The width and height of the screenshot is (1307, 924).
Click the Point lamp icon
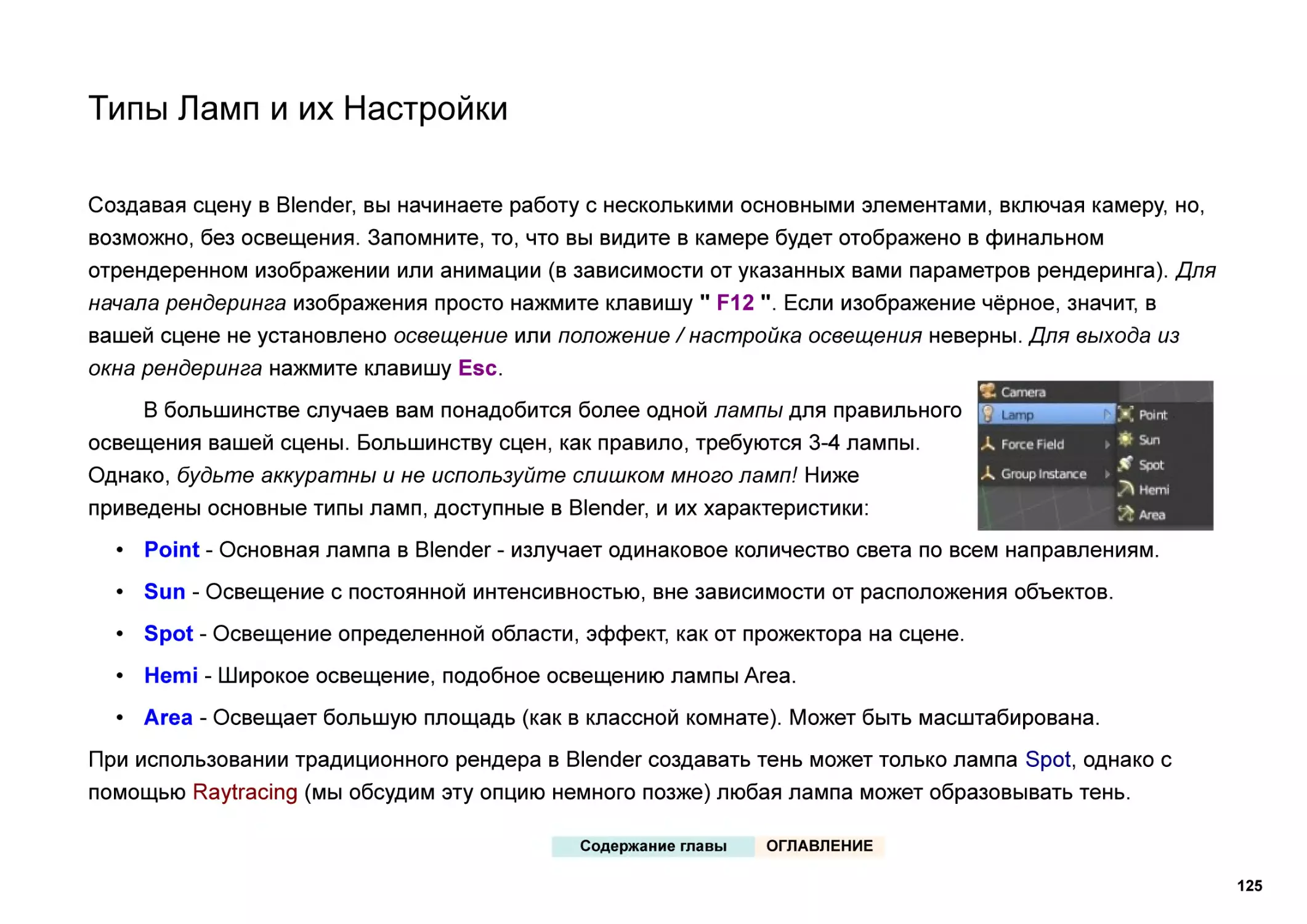[1126, 415]
